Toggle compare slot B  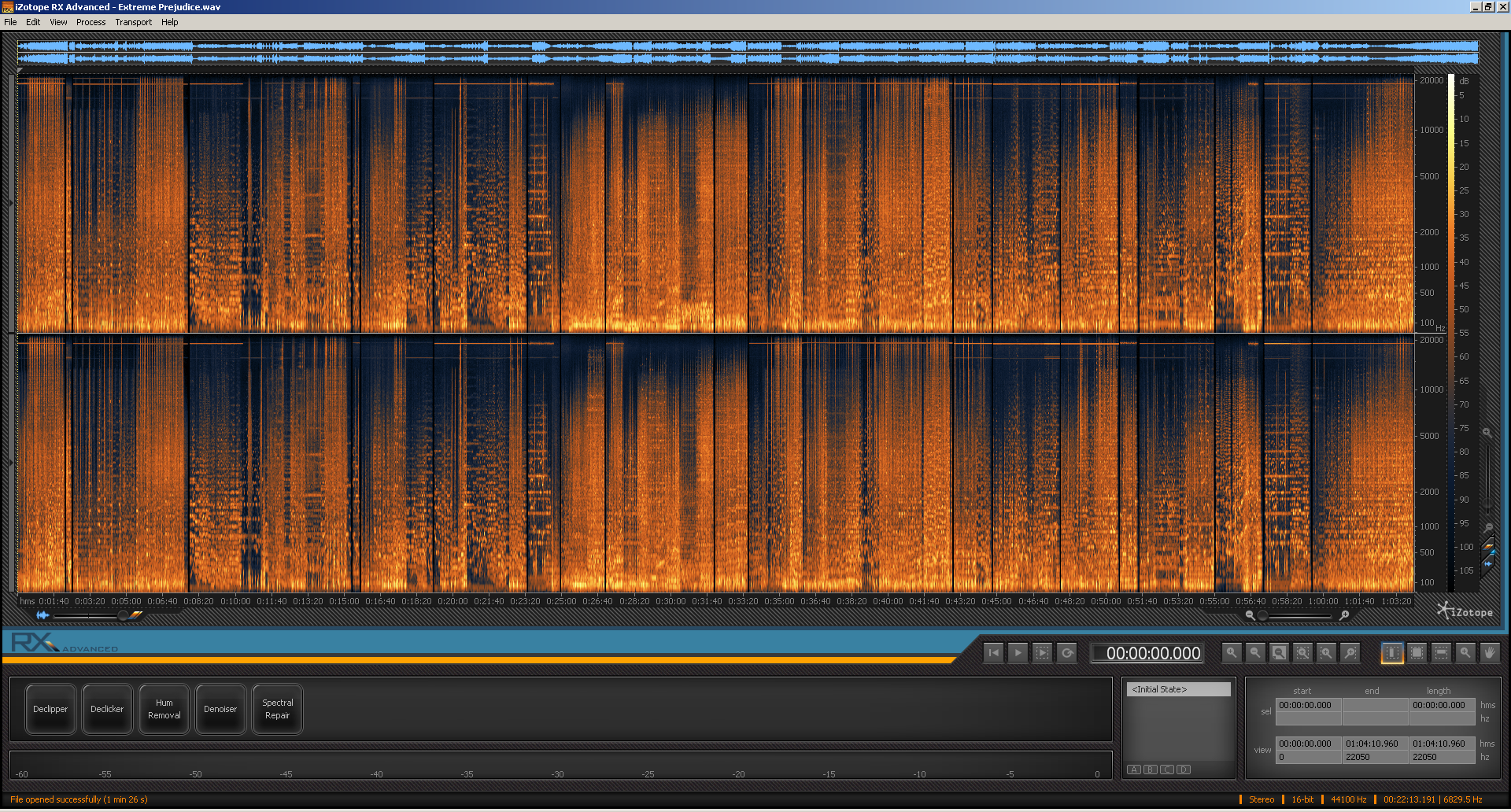(1151, 770)
